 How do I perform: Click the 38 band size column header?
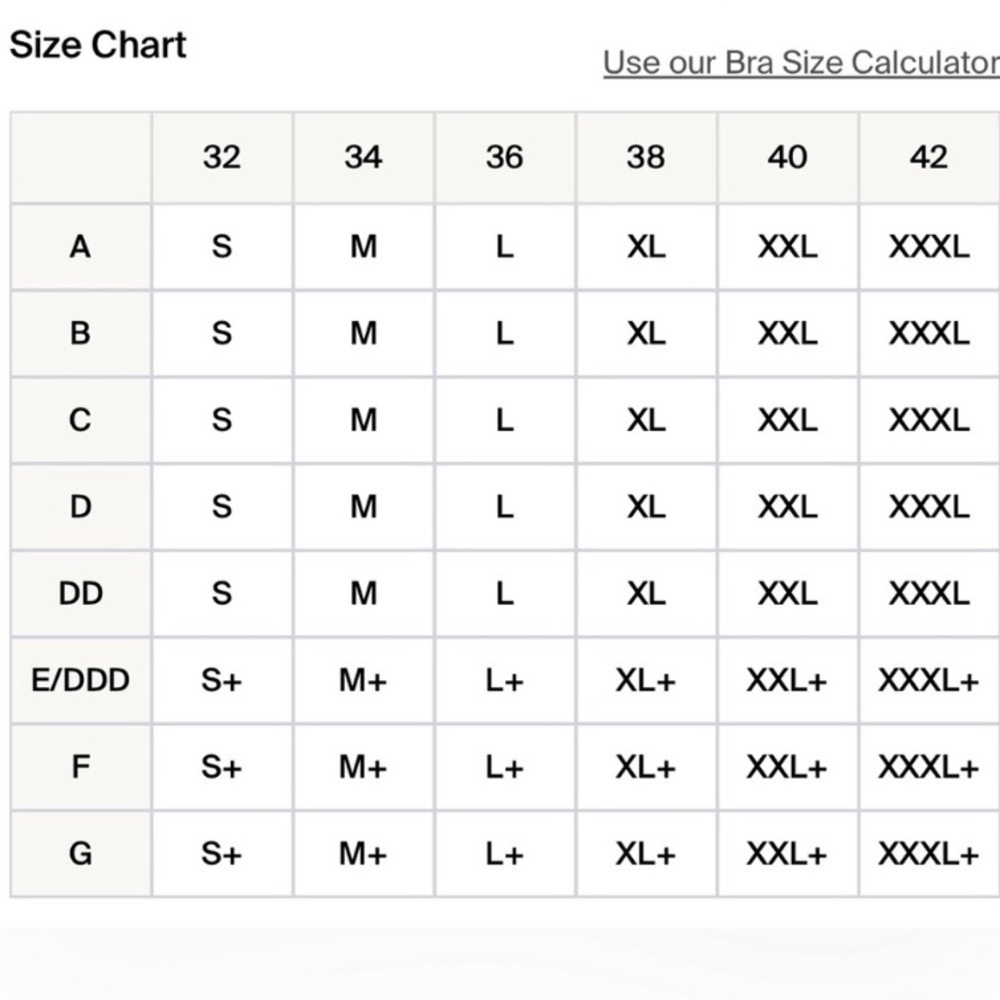pyautogui.click(x=647, y=158)
